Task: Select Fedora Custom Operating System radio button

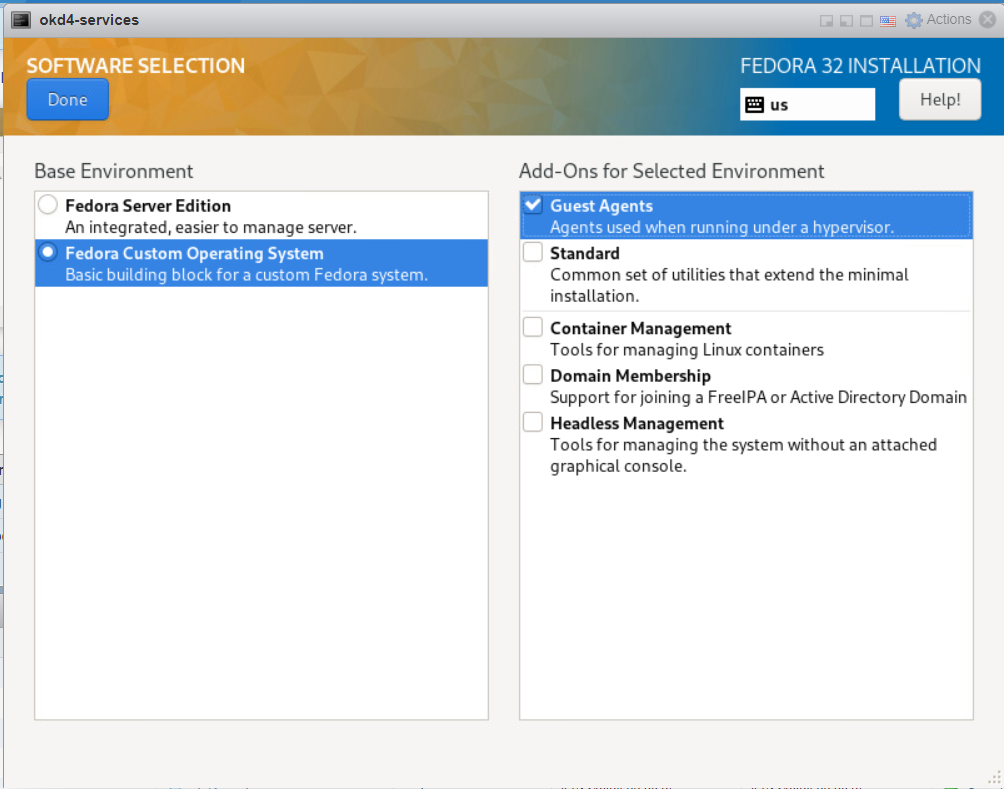Action: (47, 252)
